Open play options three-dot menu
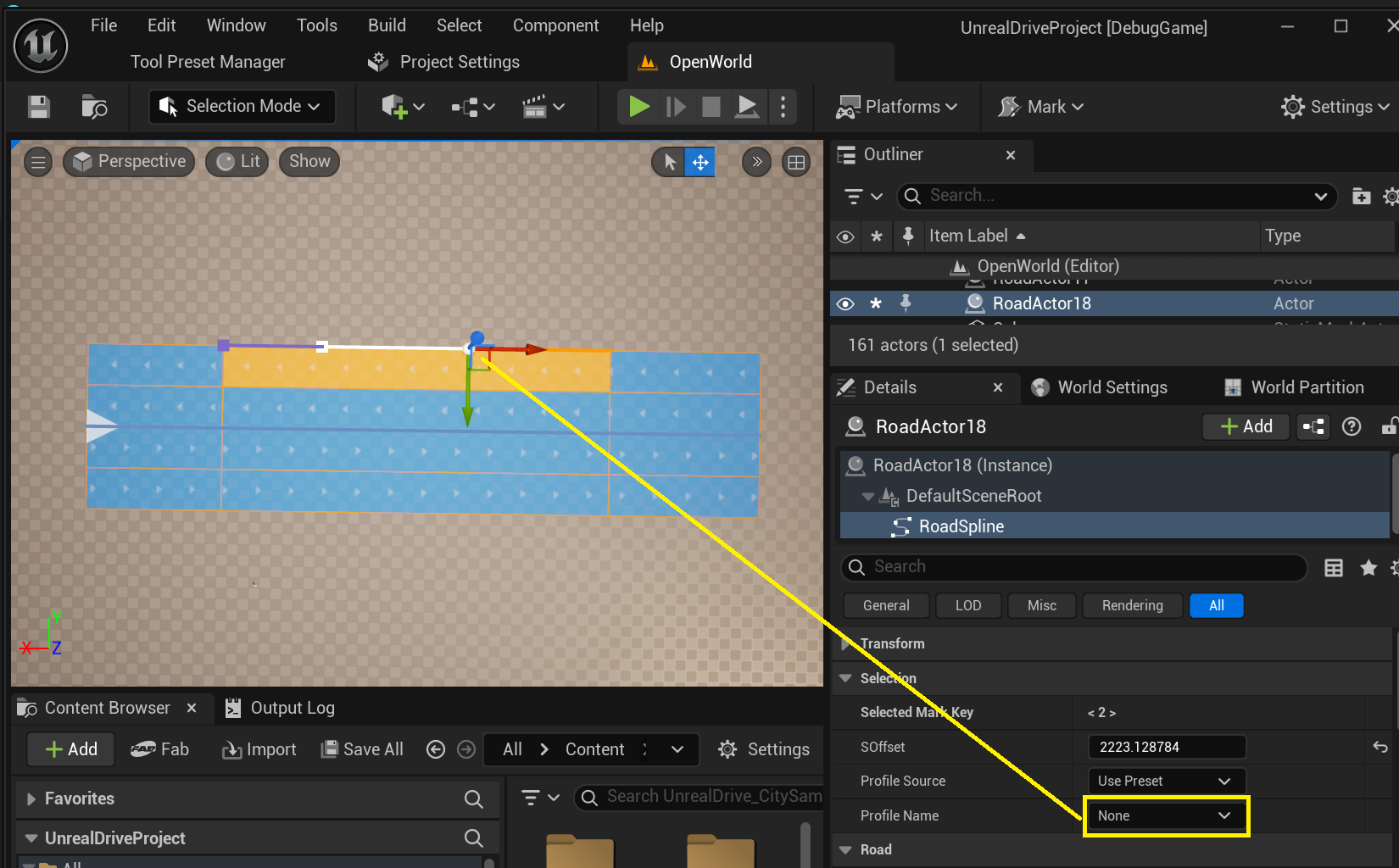 coord(783,107)
